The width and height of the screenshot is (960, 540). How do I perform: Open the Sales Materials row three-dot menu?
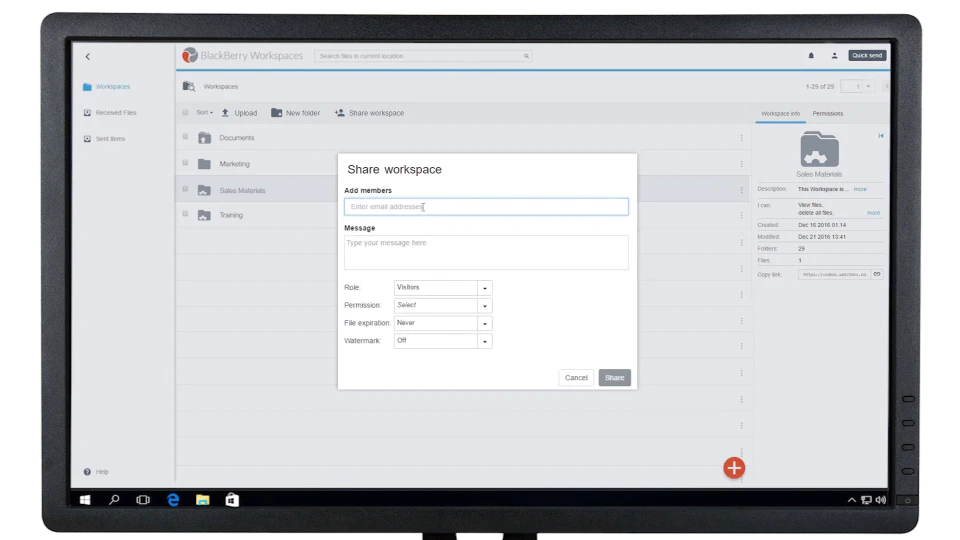pyautogui.click(x=741, y=190)
